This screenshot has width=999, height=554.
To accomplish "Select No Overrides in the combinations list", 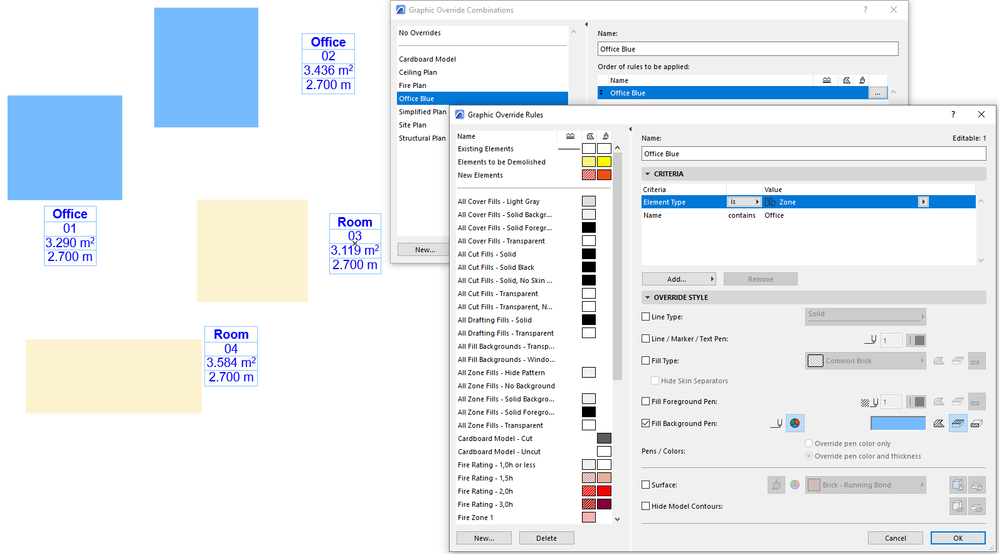I will point(420,33).
